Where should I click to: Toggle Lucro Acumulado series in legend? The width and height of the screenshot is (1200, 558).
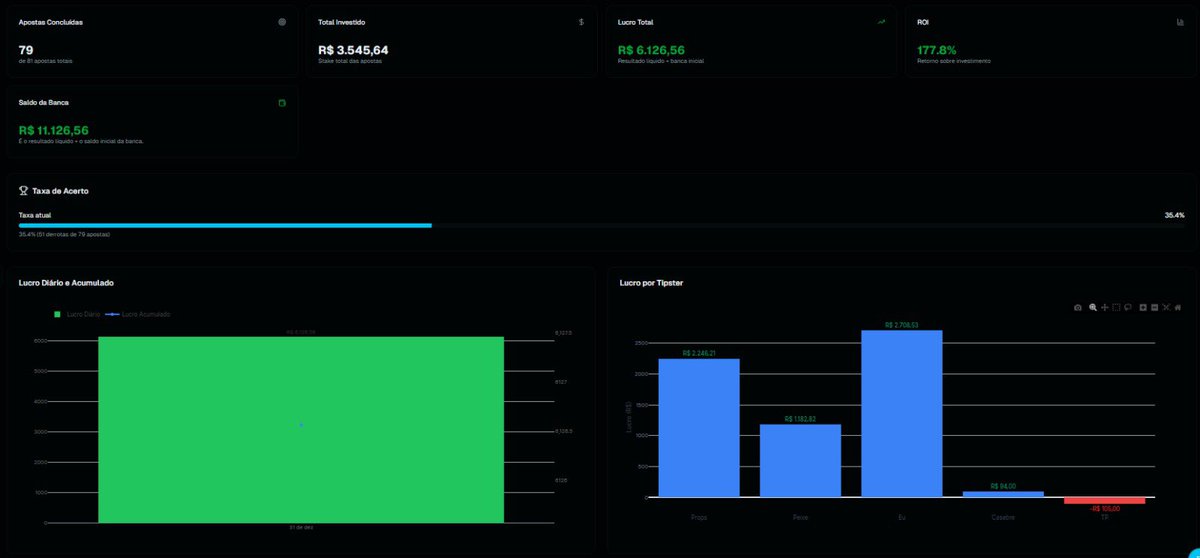click(x=139, y=314)
